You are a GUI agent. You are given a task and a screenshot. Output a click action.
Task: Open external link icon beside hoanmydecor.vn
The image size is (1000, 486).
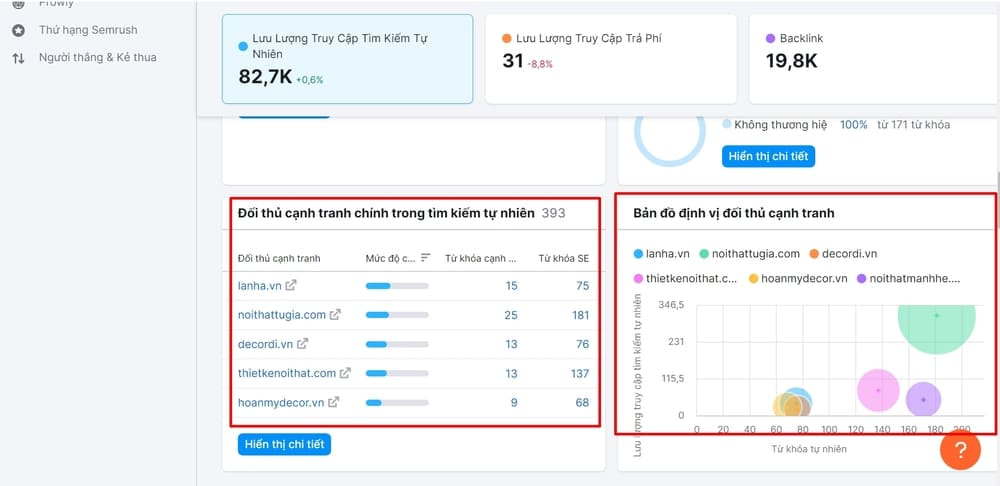[333, 402]
